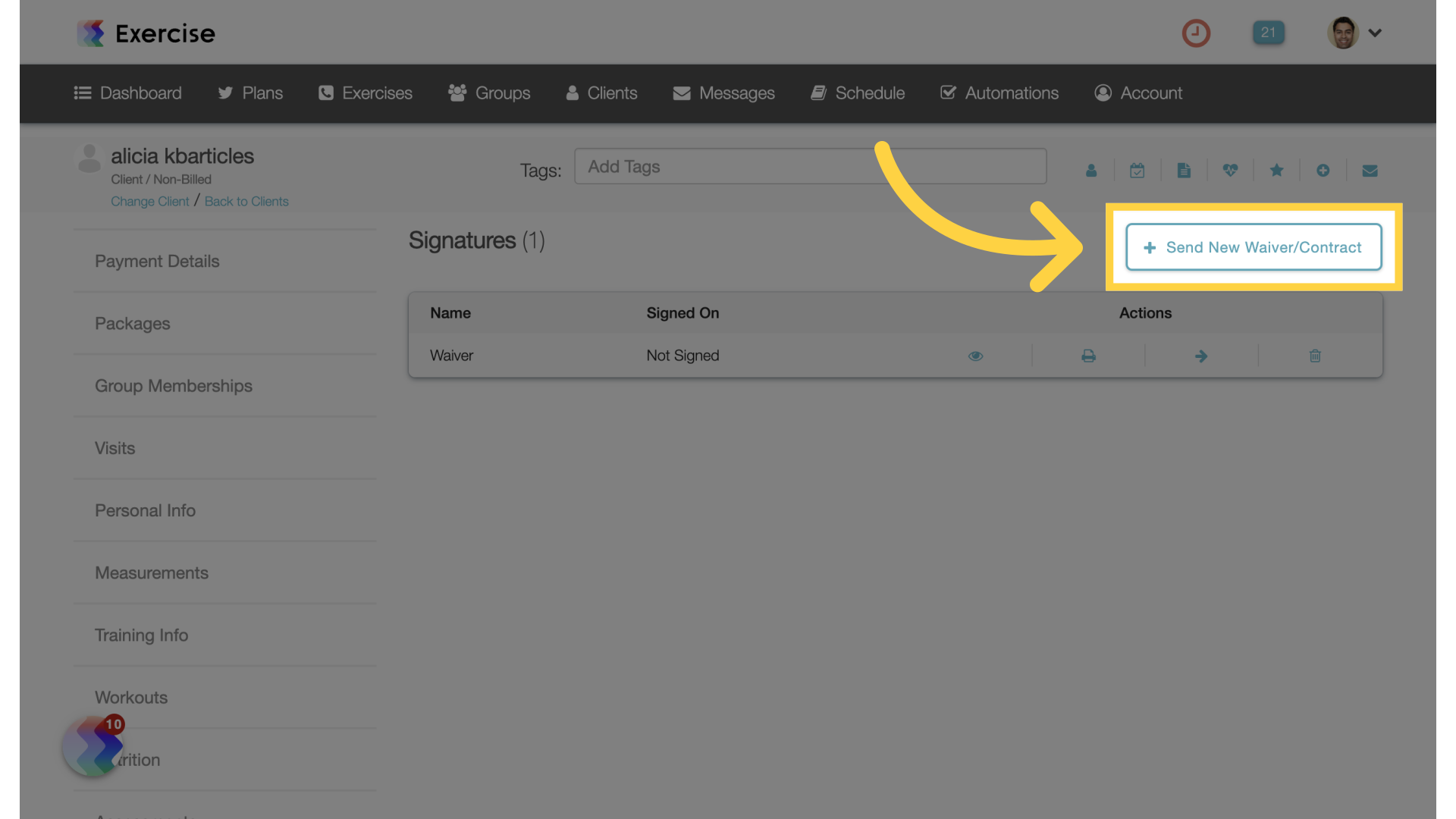
Task: Open the documents icon for client
Action: click(1184, 170)
